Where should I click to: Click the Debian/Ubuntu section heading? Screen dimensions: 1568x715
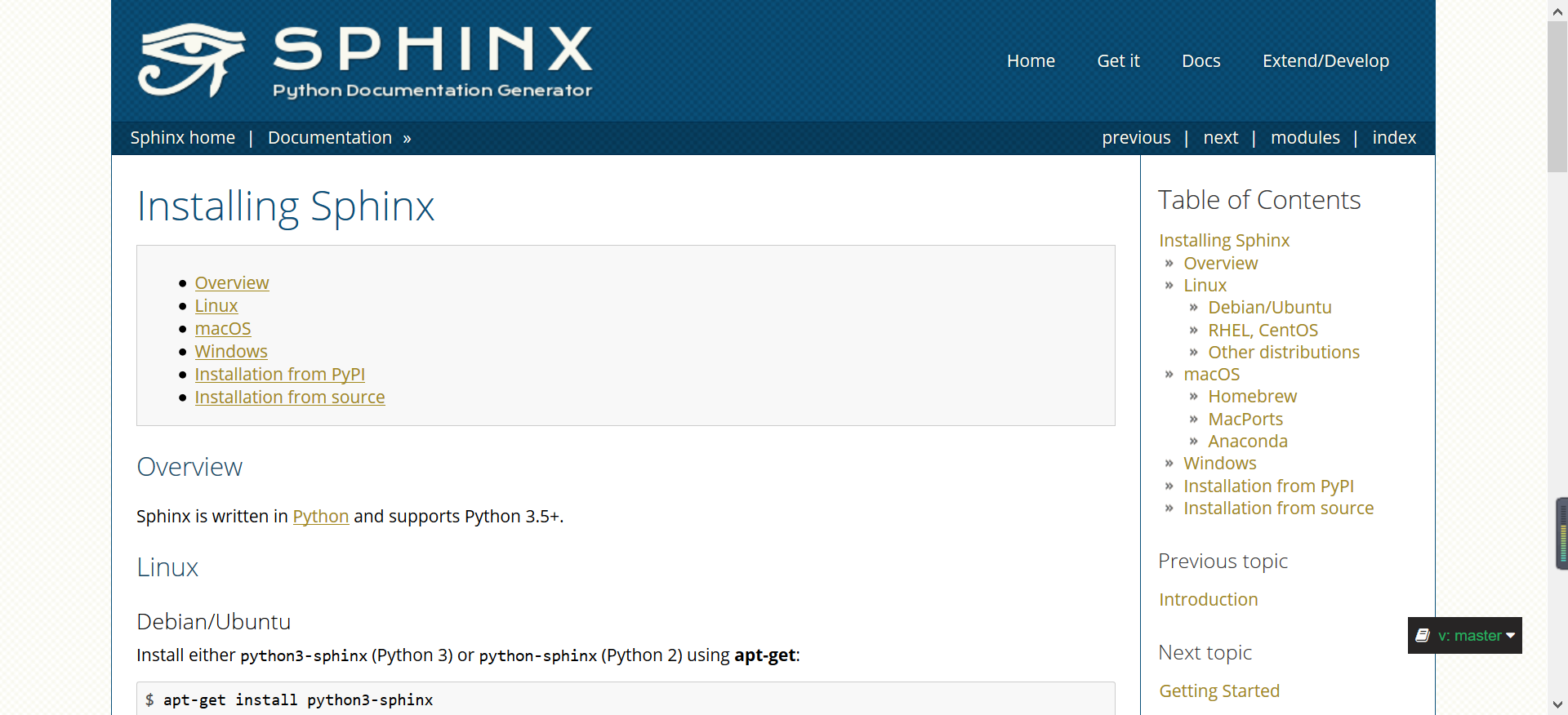click(214, 622)
